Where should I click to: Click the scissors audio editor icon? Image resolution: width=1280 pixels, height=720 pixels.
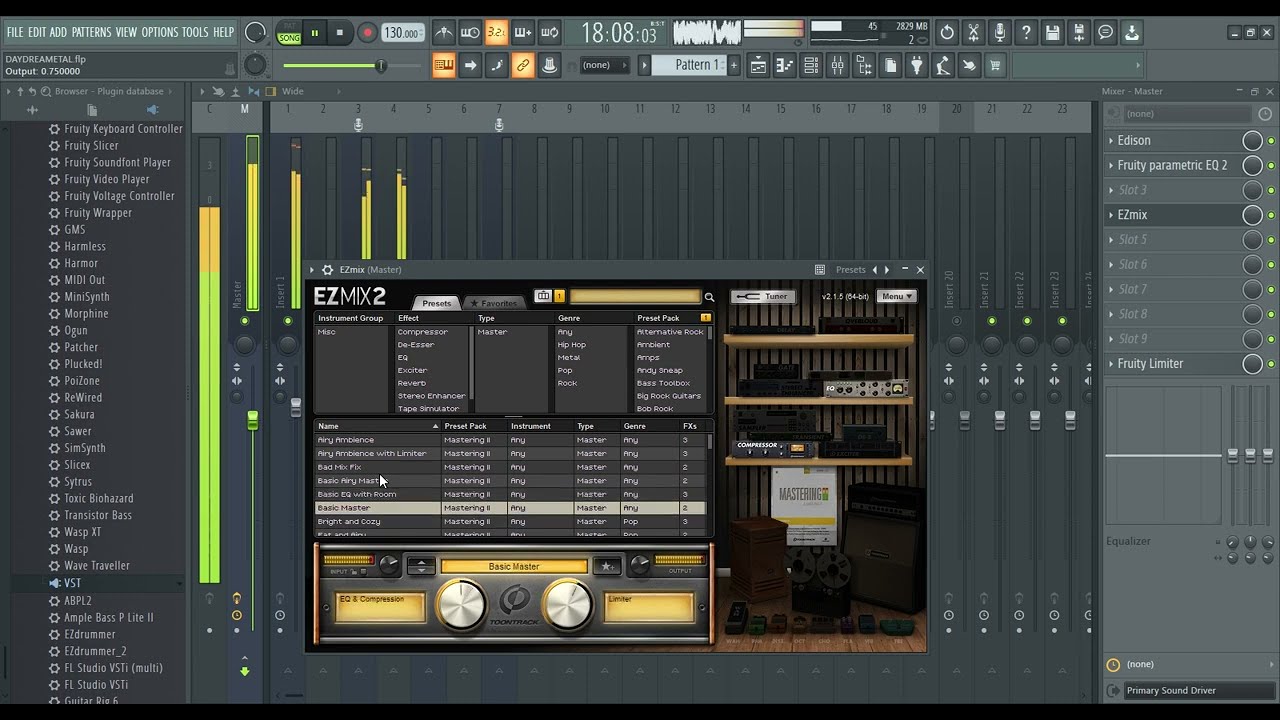tap(973, 33)
